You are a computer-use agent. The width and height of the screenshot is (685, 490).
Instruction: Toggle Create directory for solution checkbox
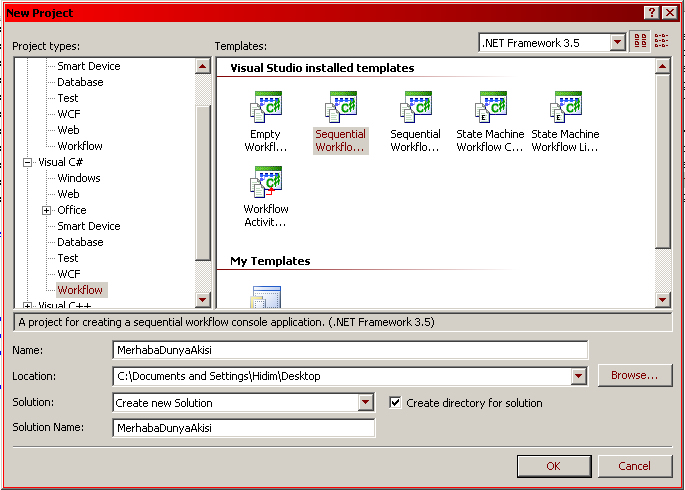395,402
